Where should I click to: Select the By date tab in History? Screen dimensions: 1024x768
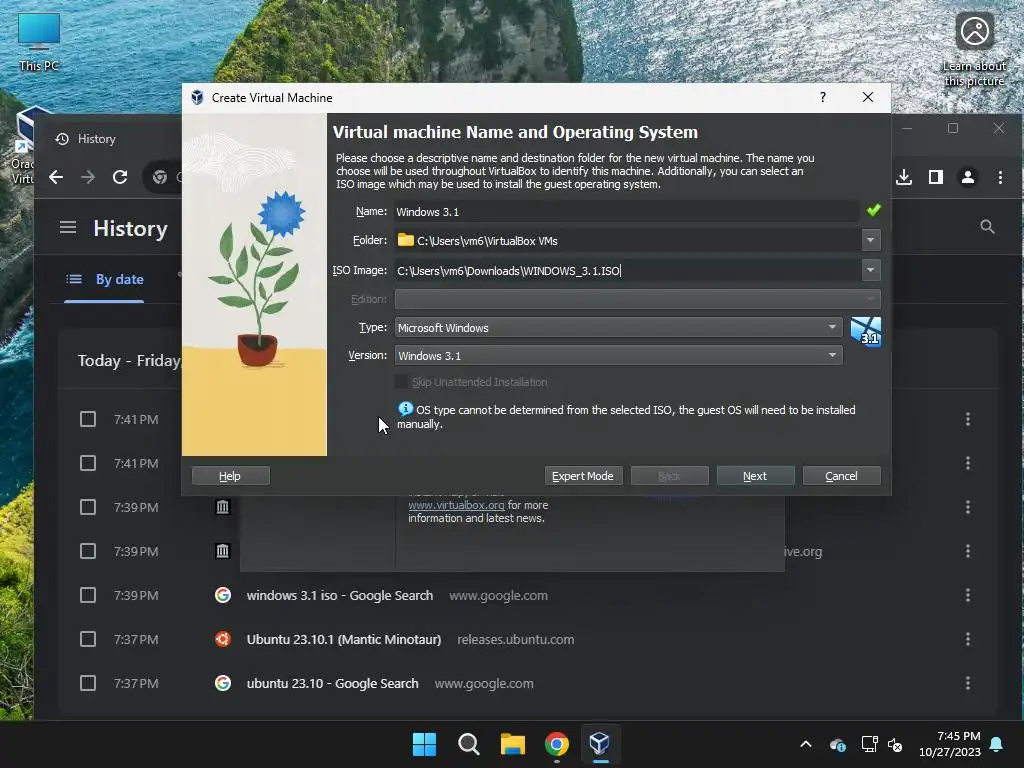[x=104, y=280]
